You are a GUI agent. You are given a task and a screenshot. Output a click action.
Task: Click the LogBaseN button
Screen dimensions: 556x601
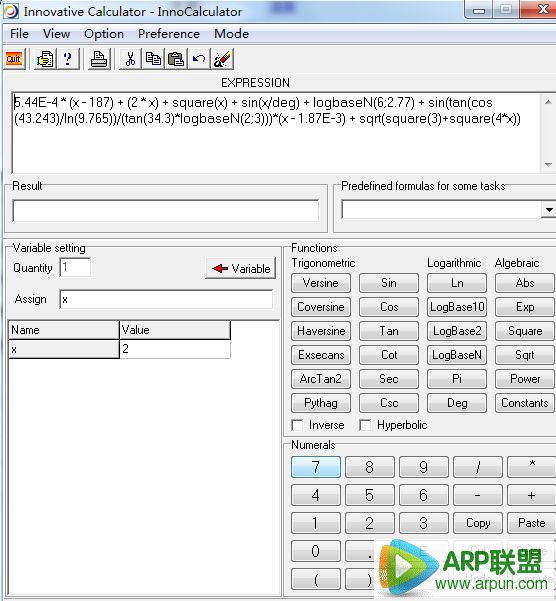point(457,355)
